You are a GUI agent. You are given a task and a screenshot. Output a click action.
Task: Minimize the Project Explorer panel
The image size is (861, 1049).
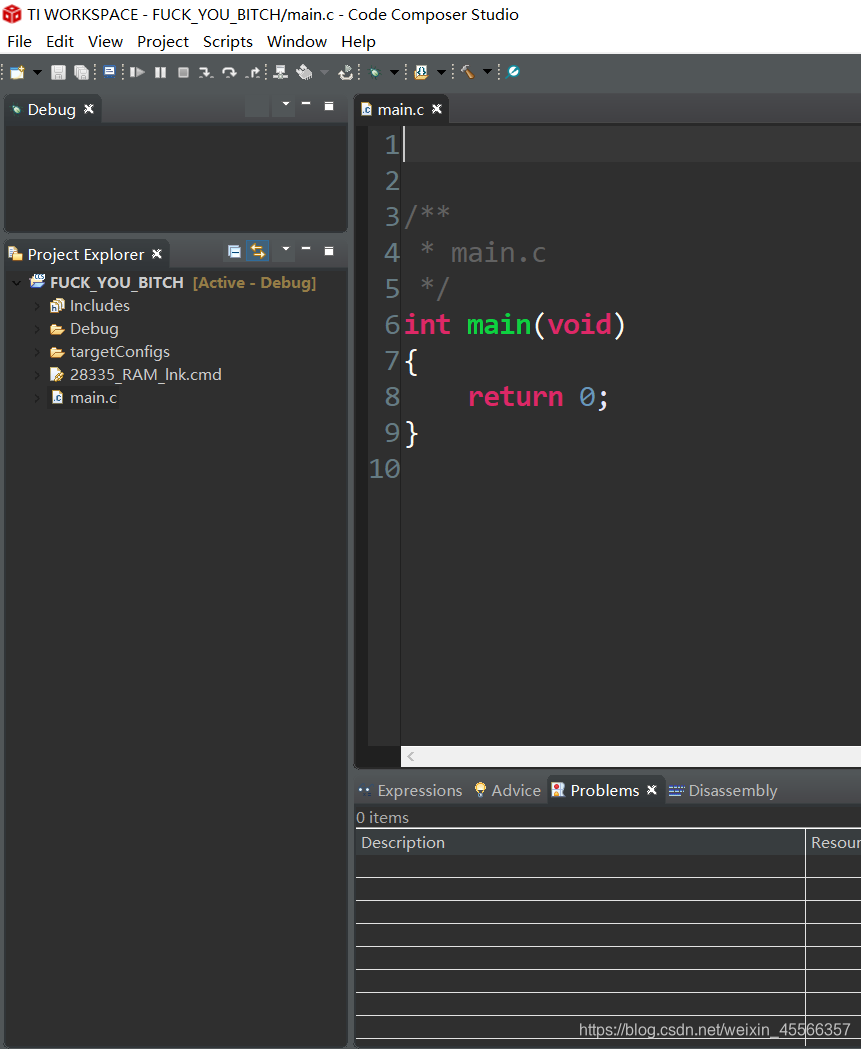(x=306, y=249)
